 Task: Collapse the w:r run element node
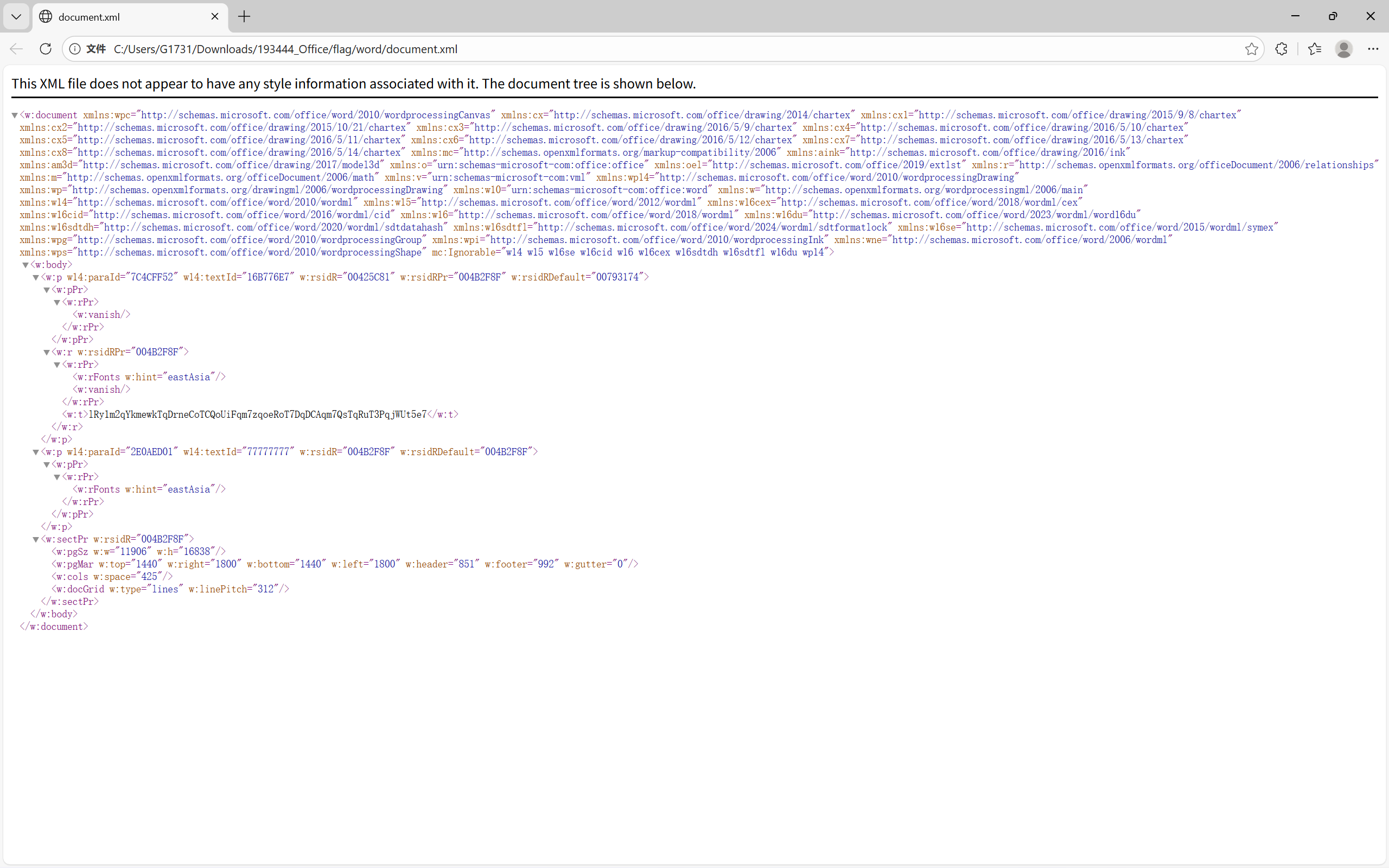click(47, 353)
